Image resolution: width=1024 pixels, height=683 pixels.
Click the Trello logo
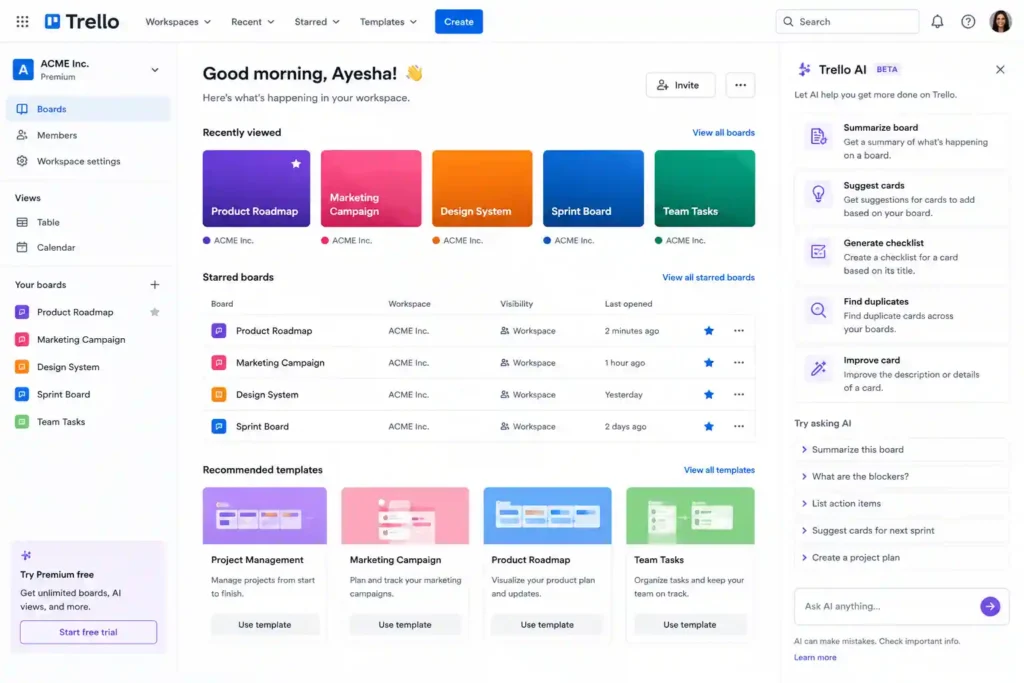[x=82, y=22]
